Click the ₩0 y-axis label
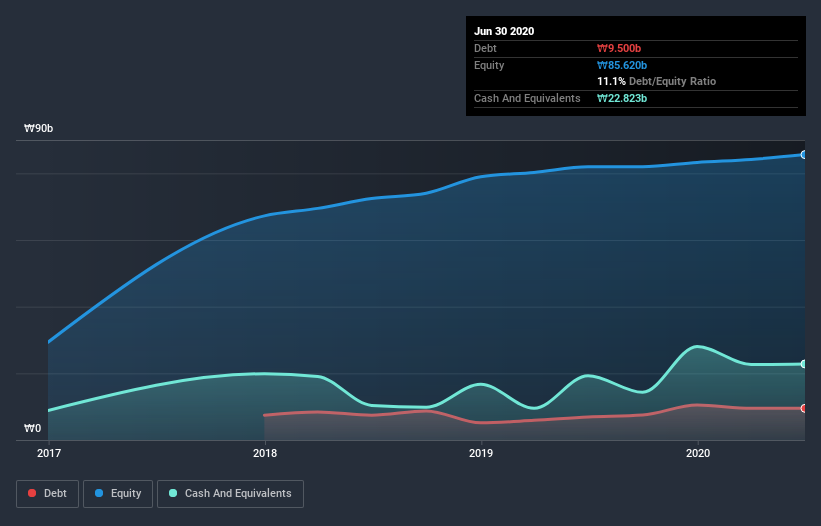This screenshot has width=821, height=526. click(x=32, y=428)
